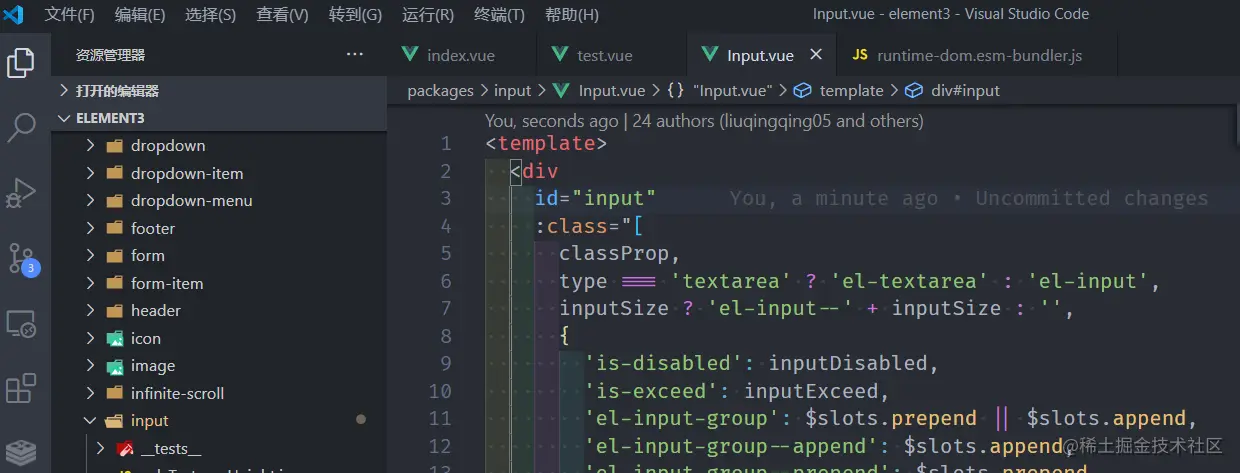
Task: Expand the 打开的编辑器 section
Action: pos(219,90)
